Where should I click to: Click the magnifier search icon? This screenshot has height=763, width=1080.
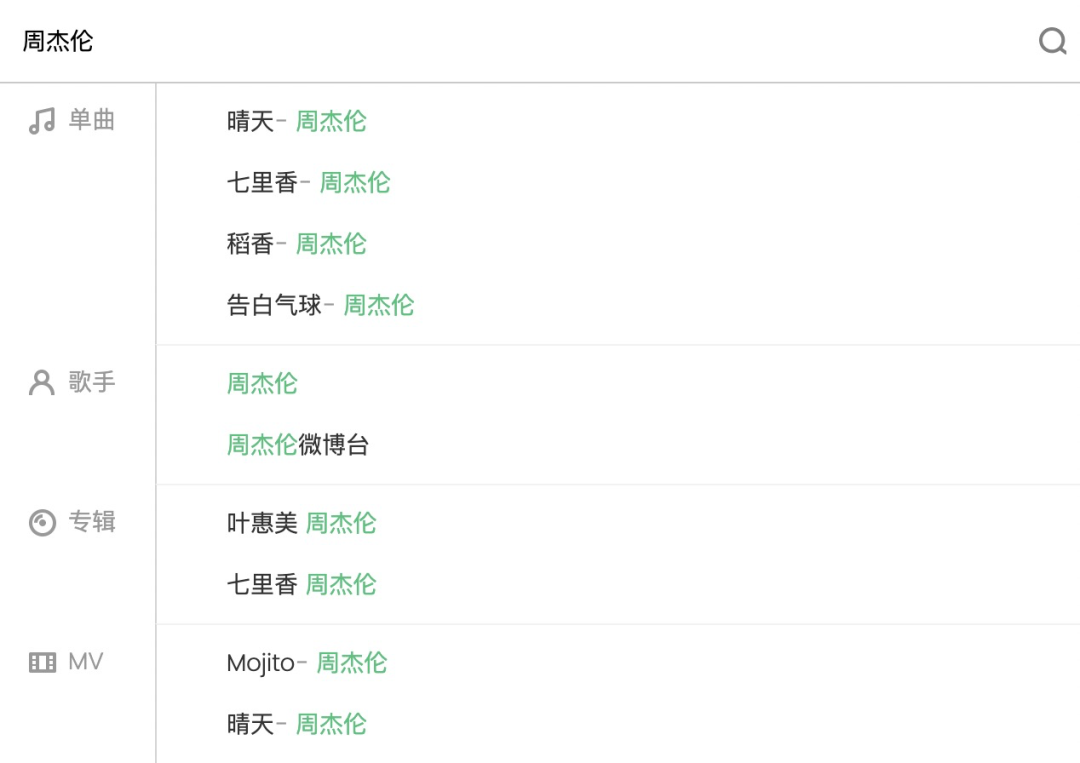coord(1052,41)
